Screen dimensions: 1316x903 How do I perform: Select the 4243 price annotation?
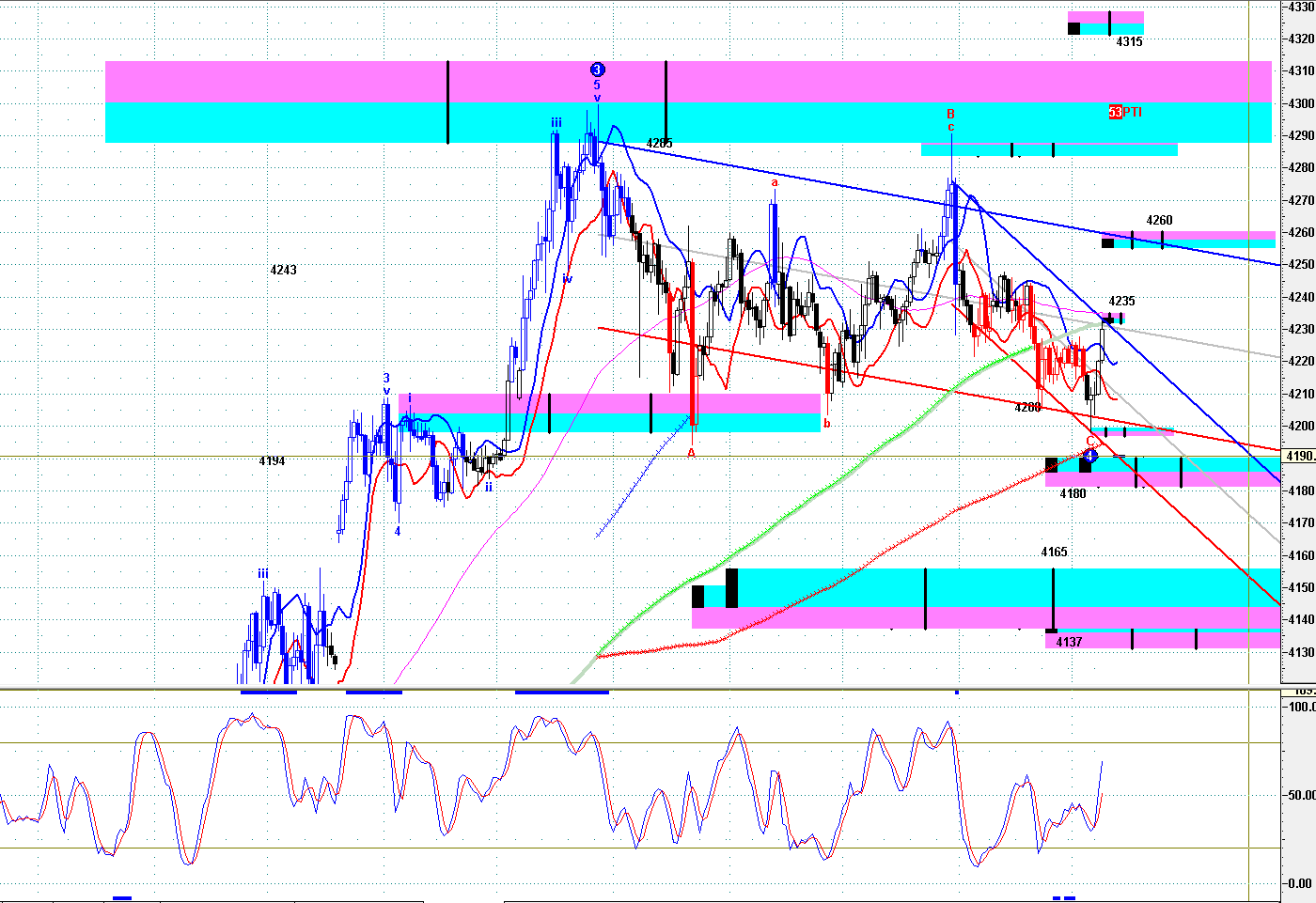283,270
